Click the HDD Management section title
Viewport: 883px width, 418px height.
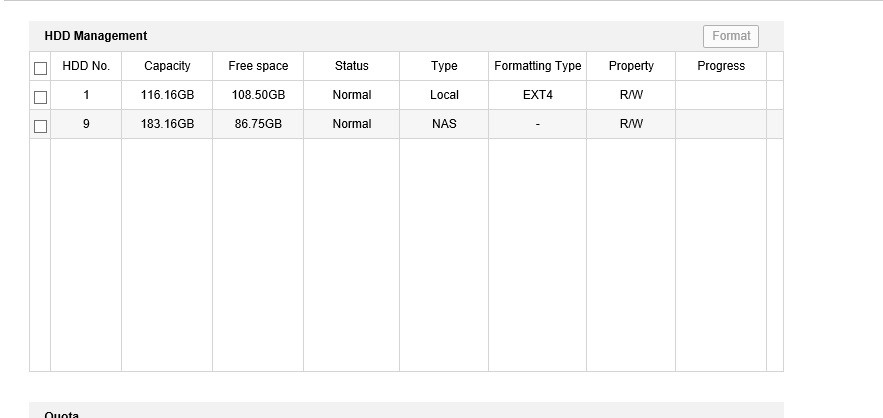point(96,36)
